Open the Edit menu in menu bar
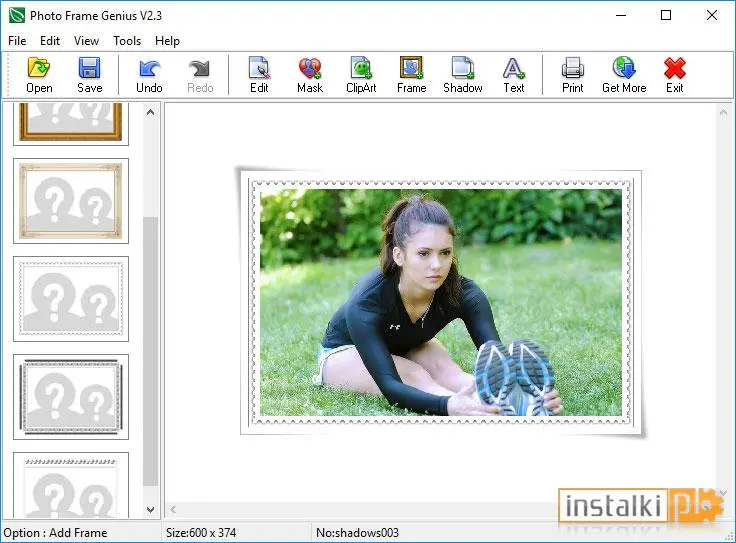This screenshot has height=543, width=736. [50, 41]
